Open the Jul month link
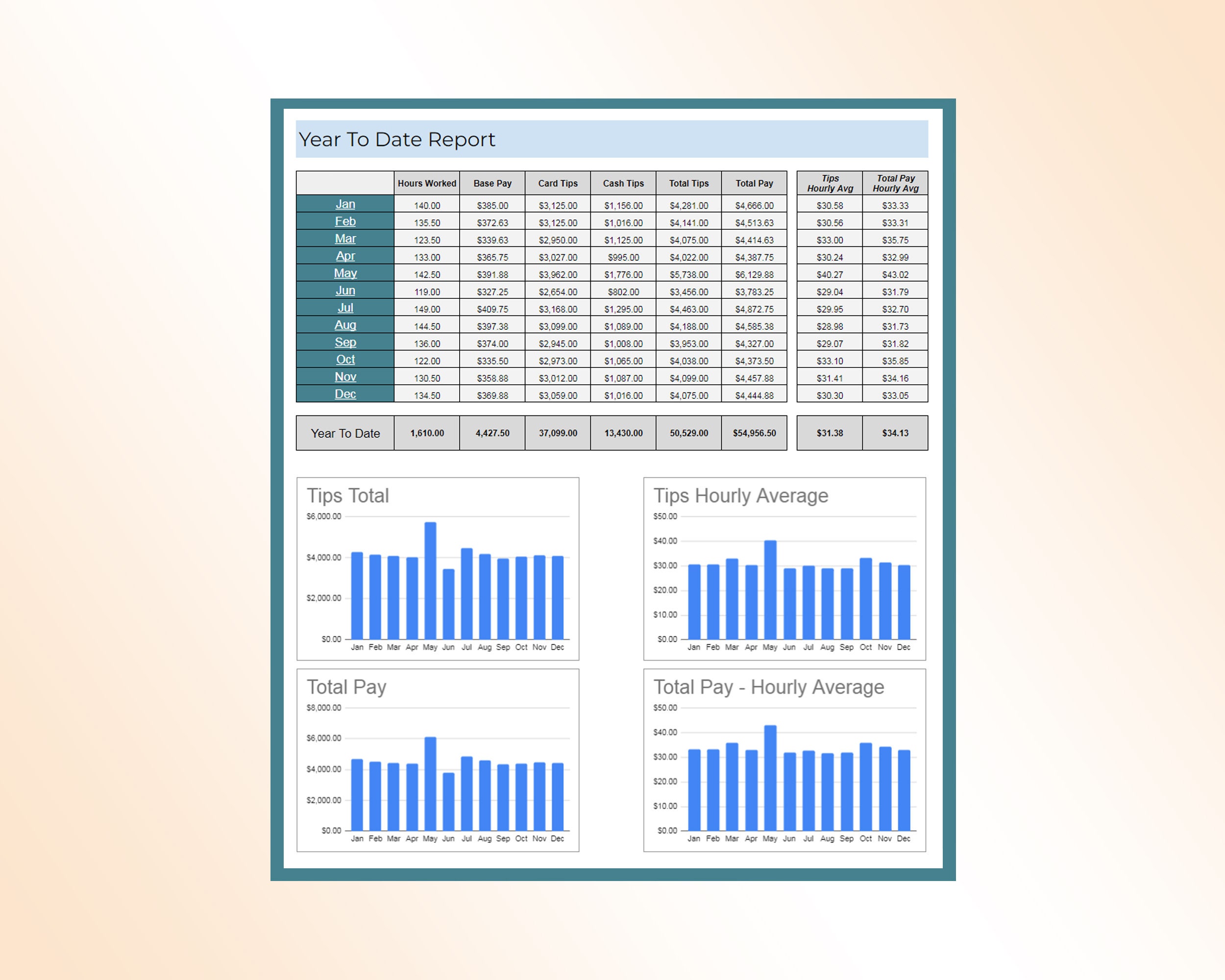 tap(345, 308)
